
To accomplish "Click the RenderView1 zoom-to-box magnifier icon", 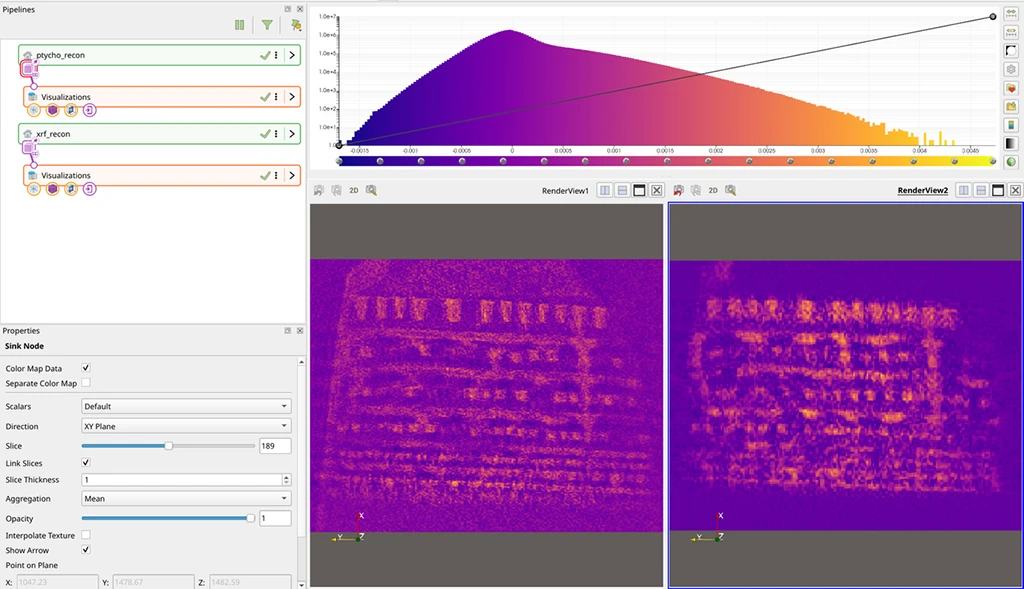I will pos(371,191).
